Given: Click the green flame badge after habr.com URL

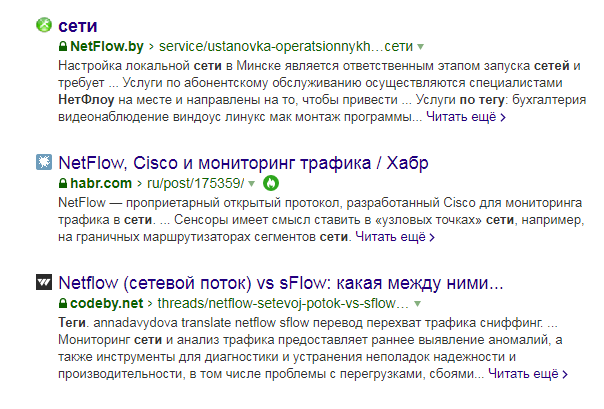Looking at the screenshot, I should [271, 183].
